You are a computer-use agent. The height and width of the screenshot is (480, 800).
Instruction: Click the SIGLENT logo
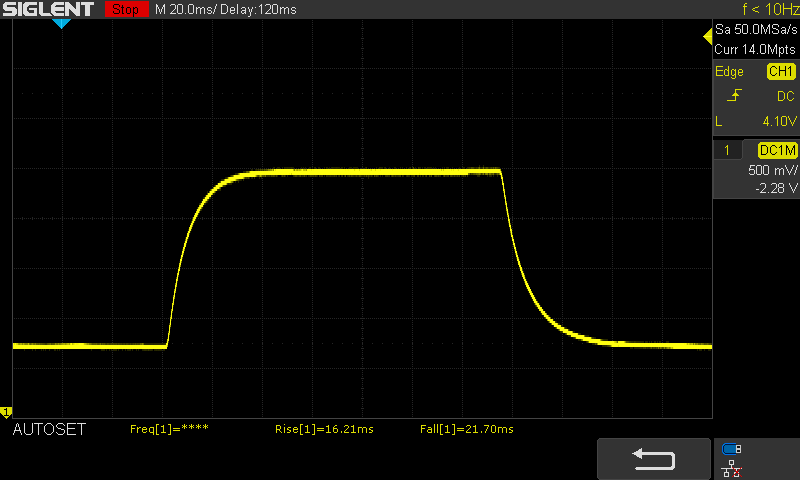click(x=48, y=9)
